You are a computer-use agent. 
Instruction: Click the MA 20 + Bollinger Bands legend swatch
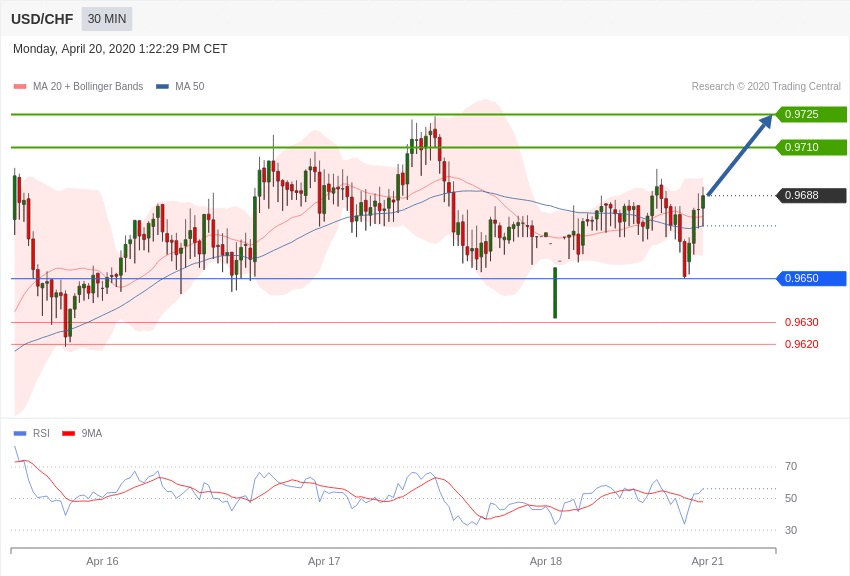click(x=20, y=86)
